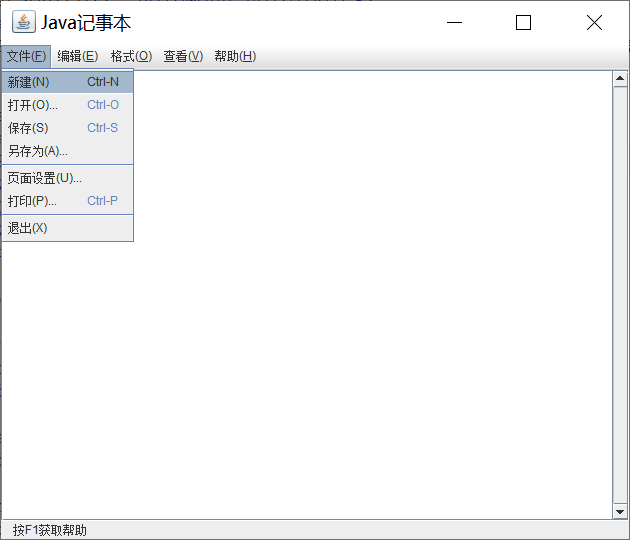Open 页面设置(U)... from the menu
Screen dimensions: 630x540
click(68, 178)
